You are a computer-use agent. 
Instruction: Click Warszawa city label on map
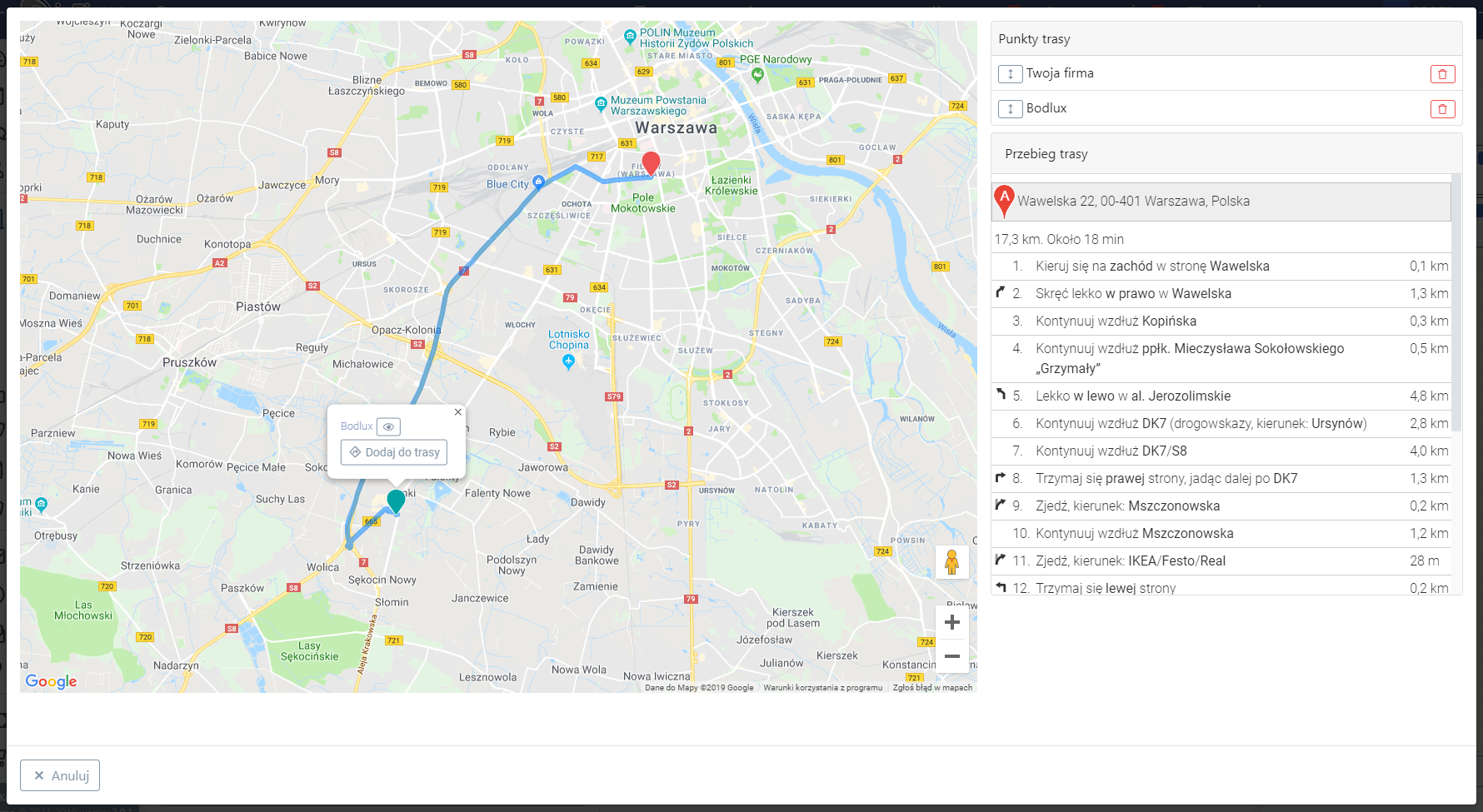[676, 128]
